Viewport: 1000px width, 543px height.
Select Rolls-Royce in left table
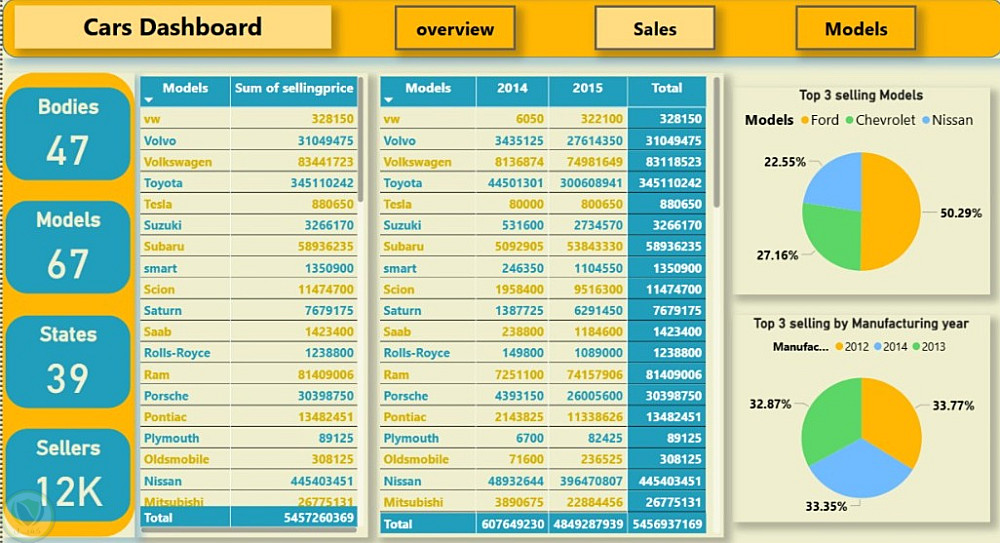(177, 353)
